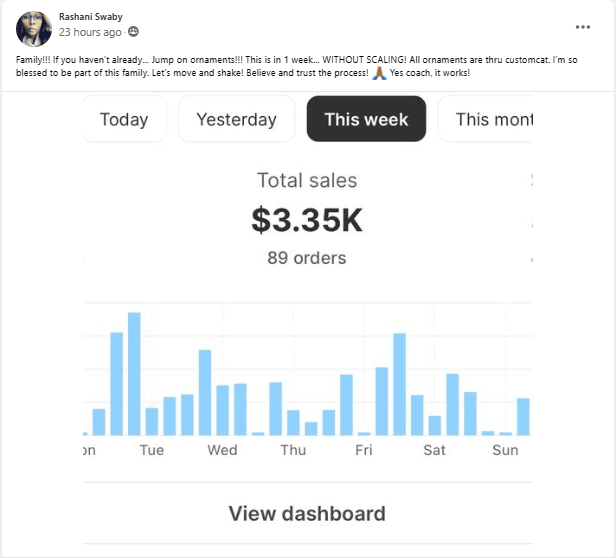The image size is (616, 558).
Task: Click the Tue axis label
Action: pos(152,450)
